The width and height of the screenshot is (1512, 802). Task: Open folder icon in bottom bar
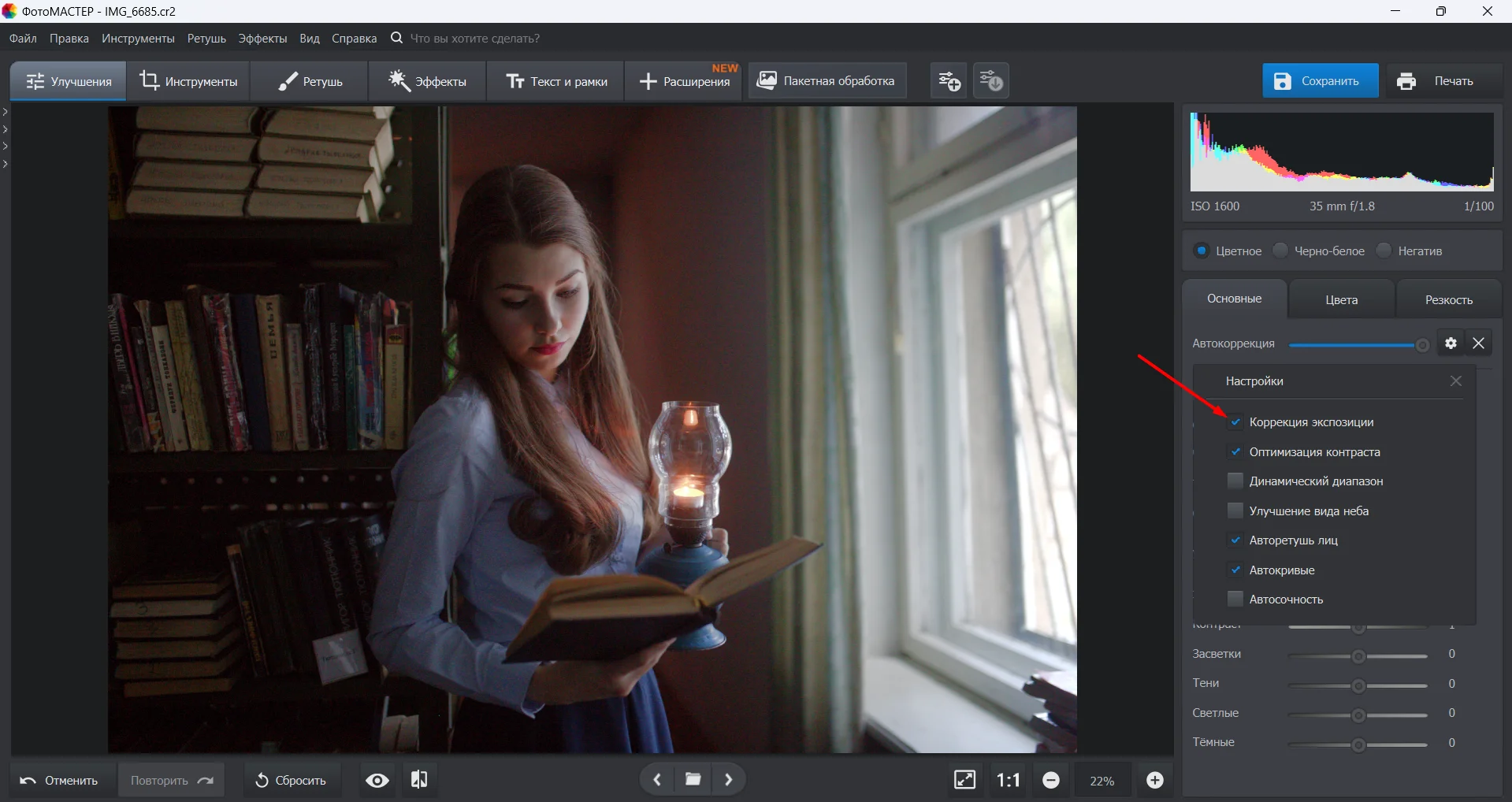coord(693,779)
